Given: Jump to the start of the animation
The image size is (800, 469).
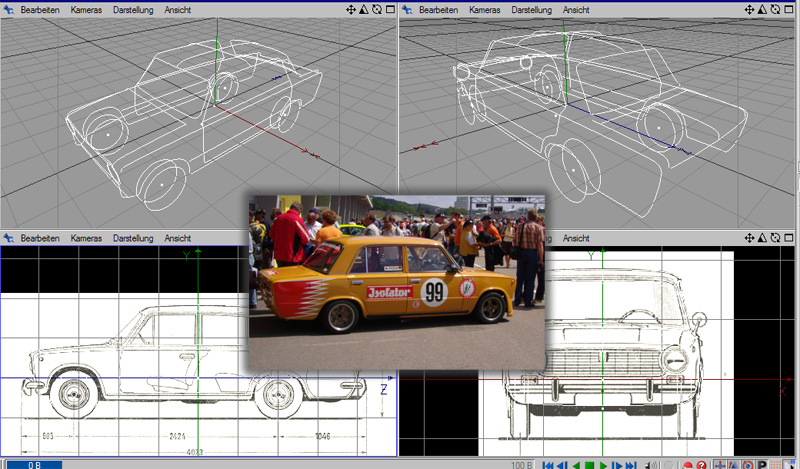Looking at the screenshot, I should pos(547,464).
